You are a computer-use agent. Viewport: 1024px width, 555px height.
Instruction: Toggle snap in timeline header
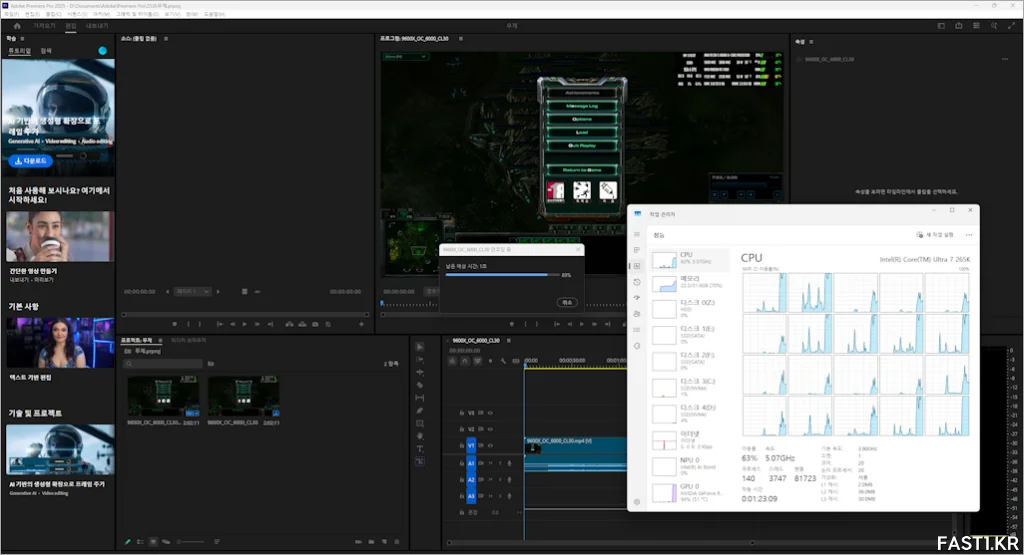tap(464, 360)
